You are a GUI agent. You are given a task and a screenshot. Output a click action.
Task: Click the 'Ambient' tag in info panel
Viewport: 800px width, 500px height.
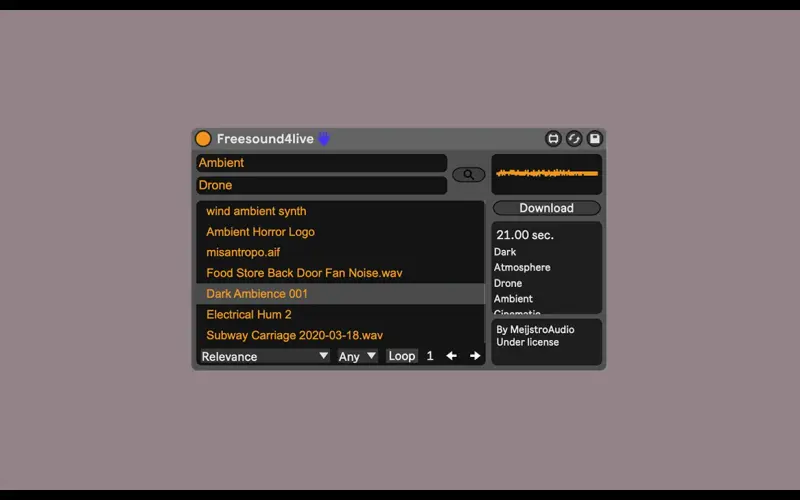pyautogui.click(x=513, y=299)
